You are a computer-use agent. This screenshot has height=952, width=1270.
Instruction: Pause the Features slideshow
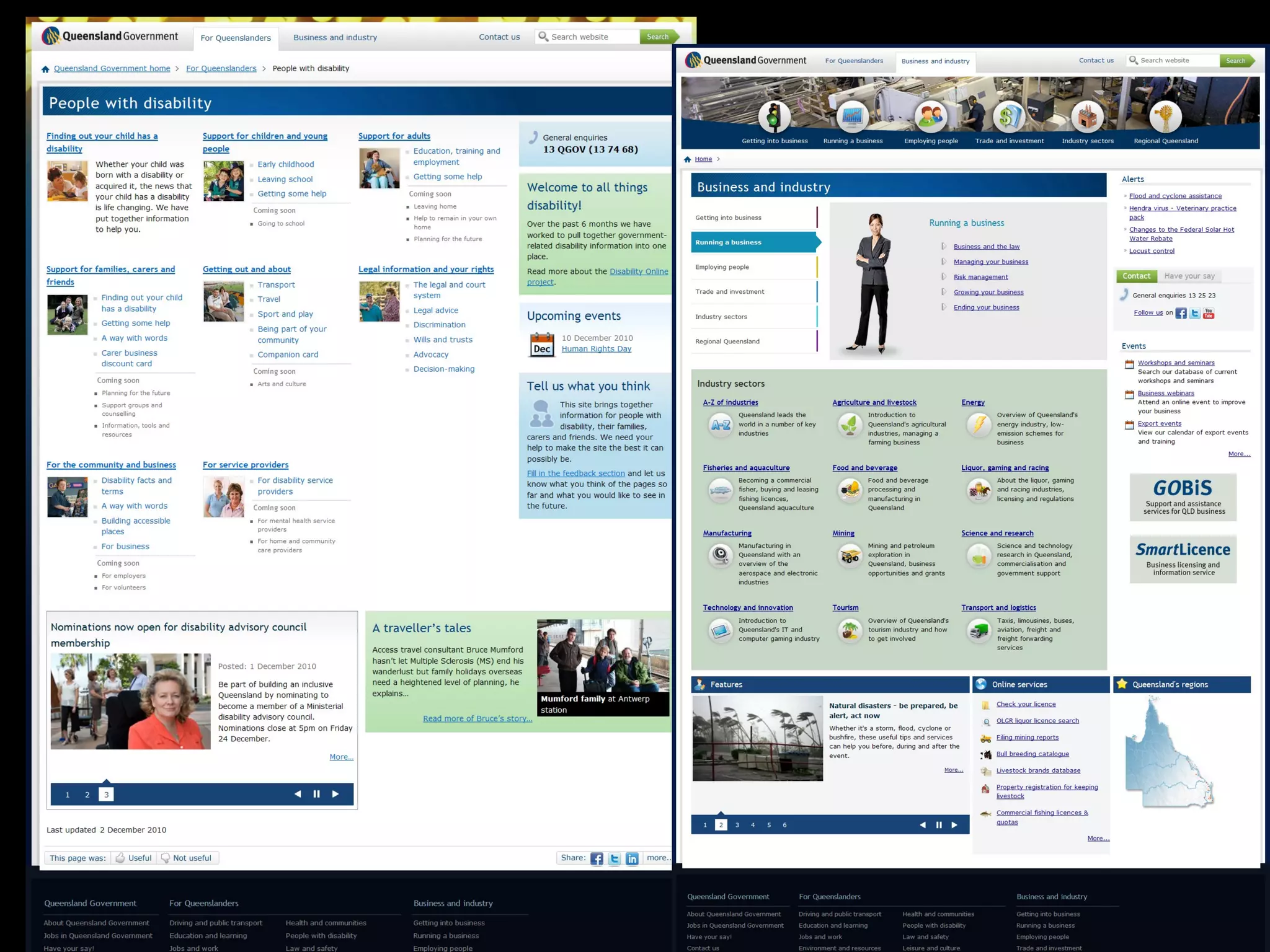point(938,825)
